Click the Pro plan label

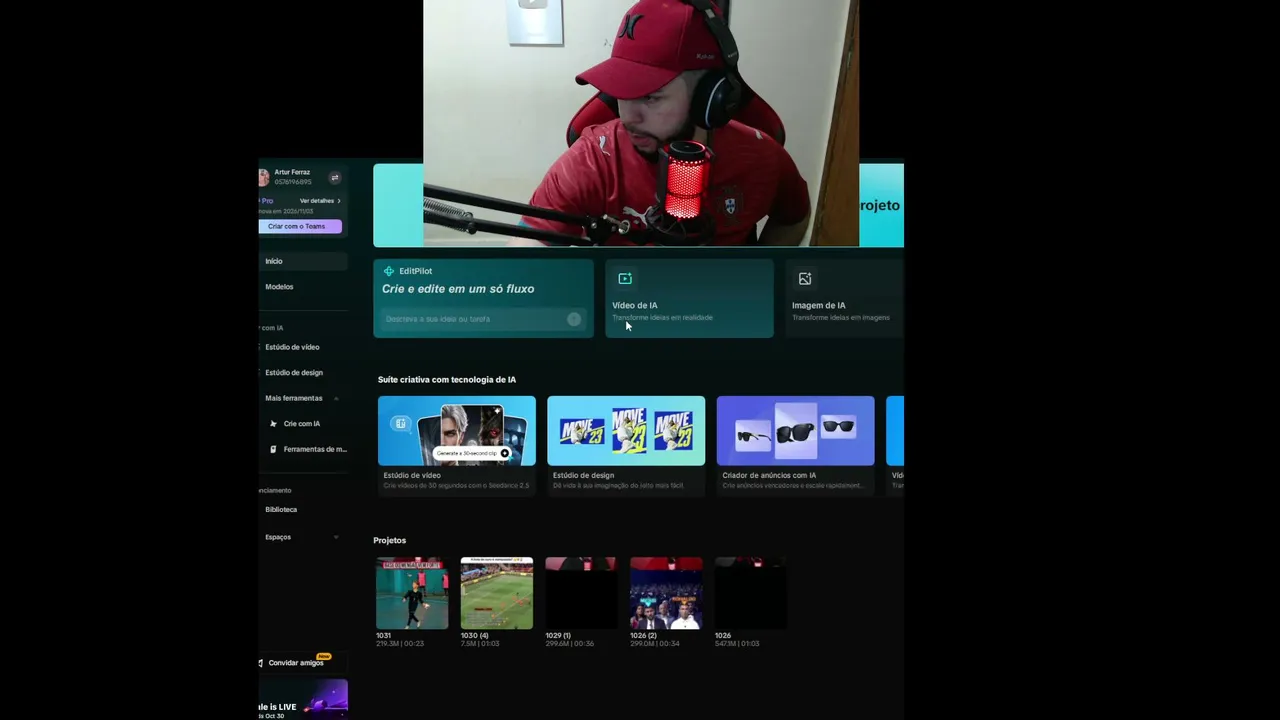(266, 201)
